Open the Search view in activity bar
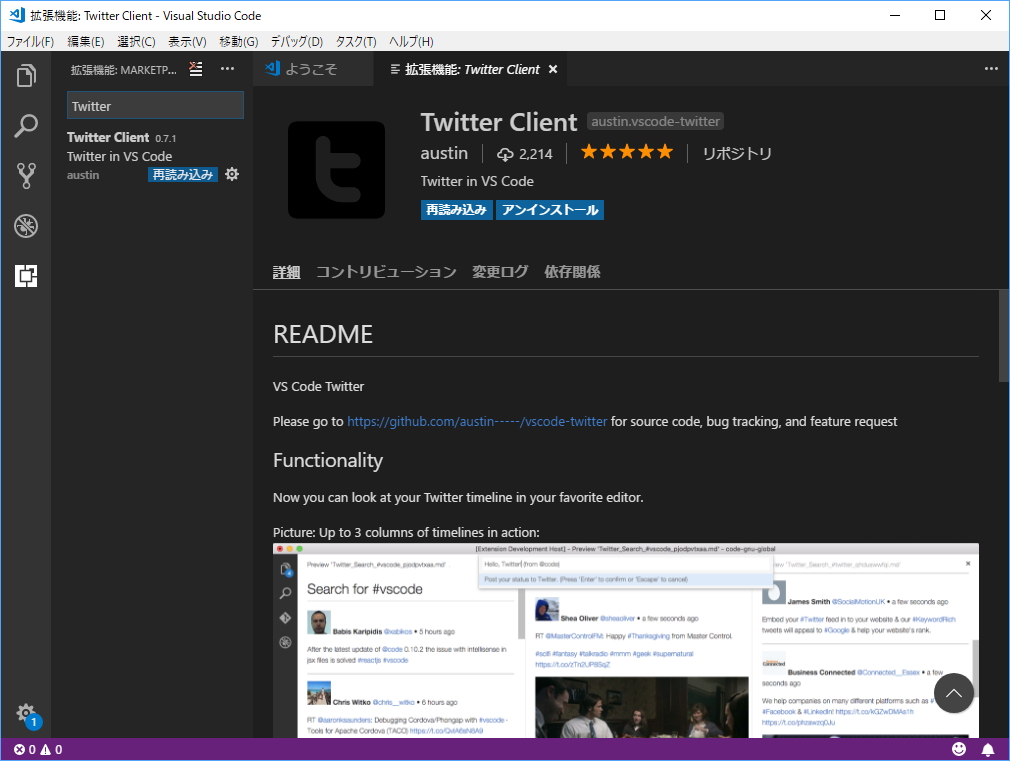This screenshot has width=1010, height=761. [x=26, y=126]
